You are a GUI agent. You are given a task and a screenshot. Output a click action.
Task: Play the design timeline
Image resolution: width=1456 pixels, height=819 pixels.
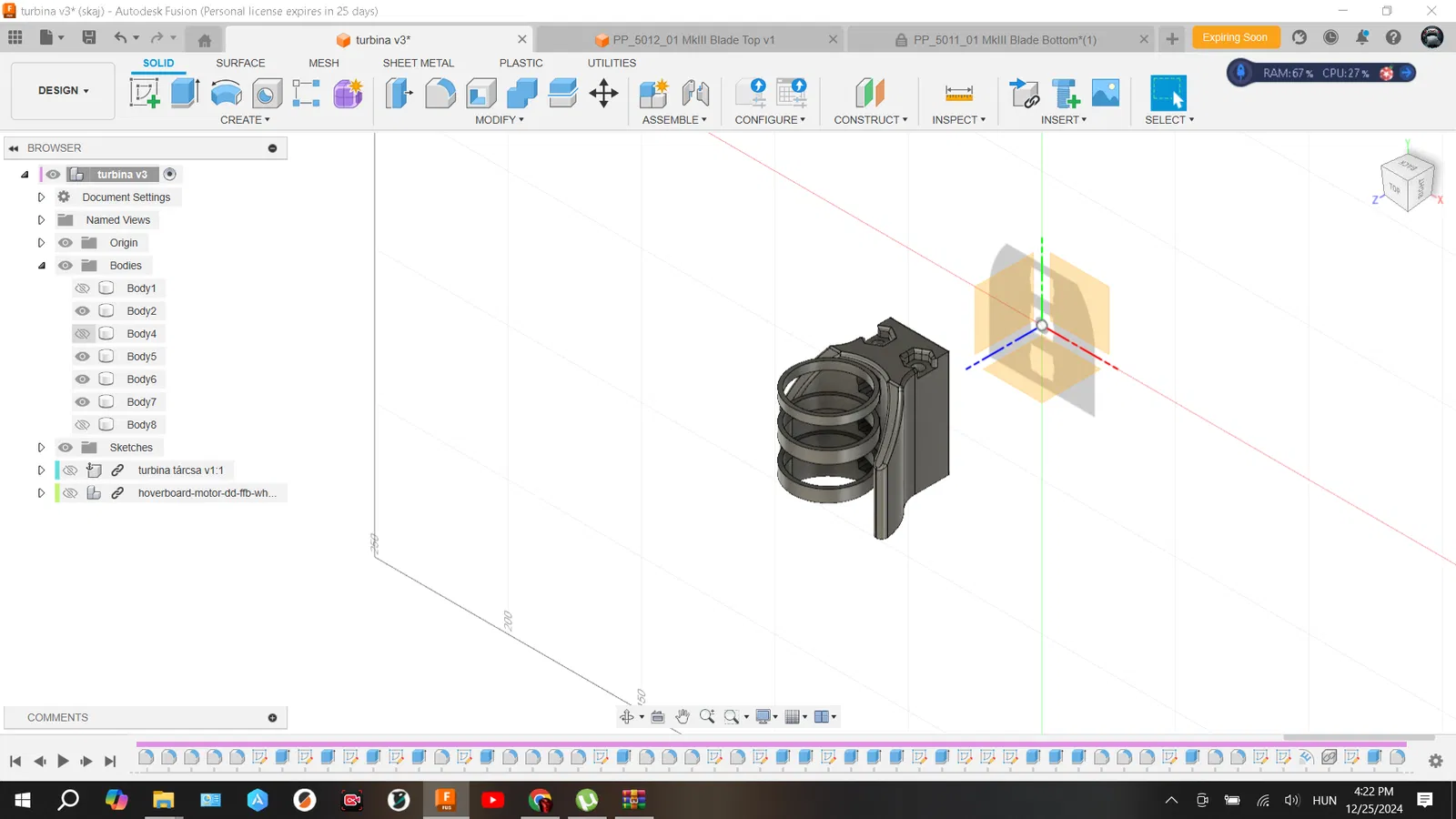(x=63, y=761)
